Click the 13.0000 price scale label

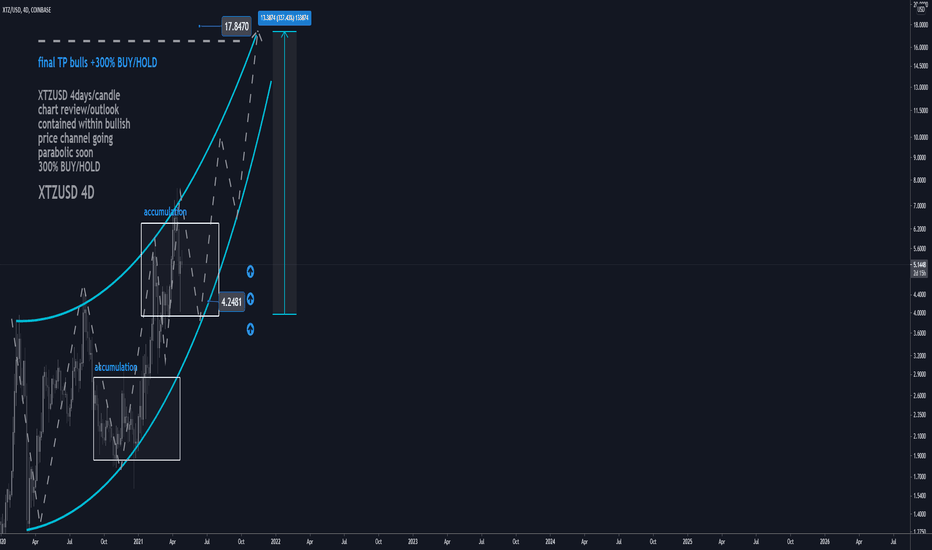pos(920,87)
